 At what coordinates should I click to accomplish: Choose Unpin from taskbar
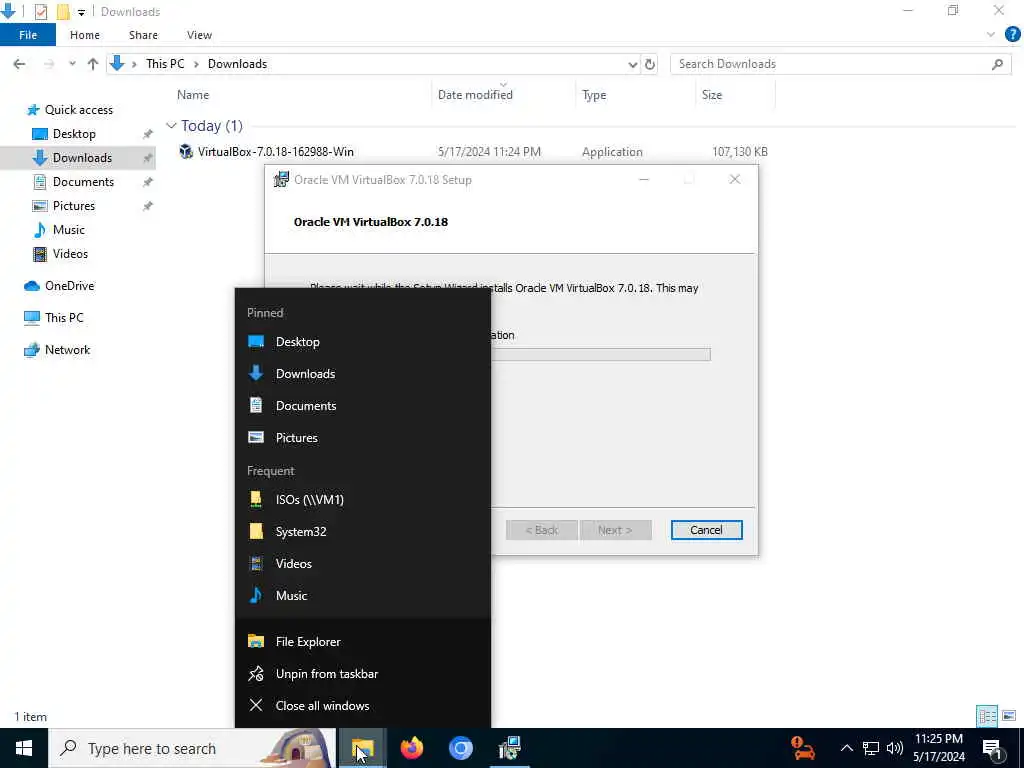[362, 673]
